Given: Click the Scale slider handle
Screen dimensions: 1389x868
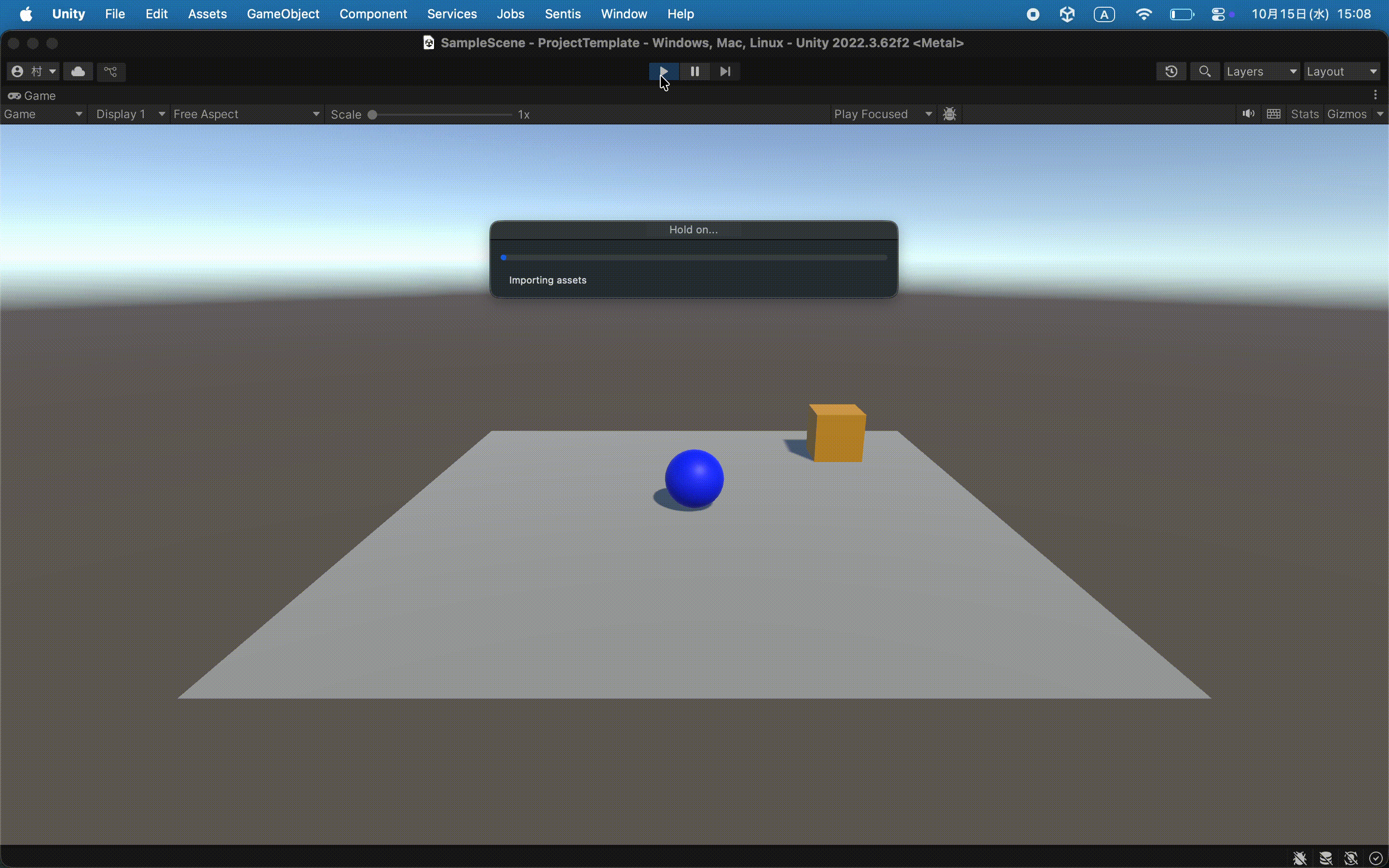Looking at the screenshot, I should coord(372,114).
